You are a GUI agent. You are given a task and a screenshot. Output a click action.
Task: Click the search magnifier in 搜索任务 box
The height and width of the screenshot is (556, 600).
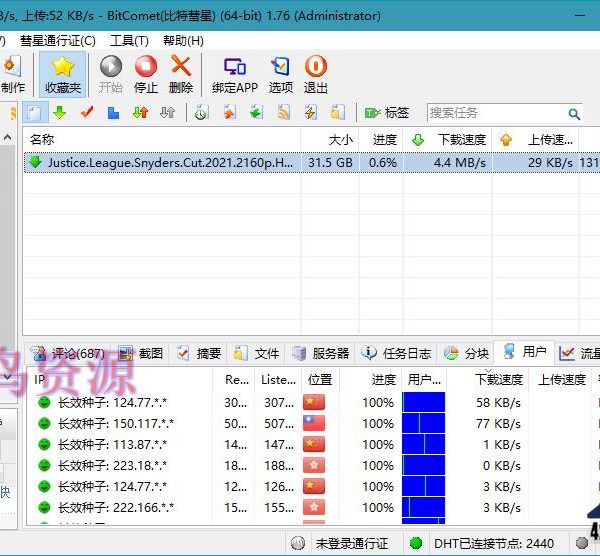[x=574, y=114]
